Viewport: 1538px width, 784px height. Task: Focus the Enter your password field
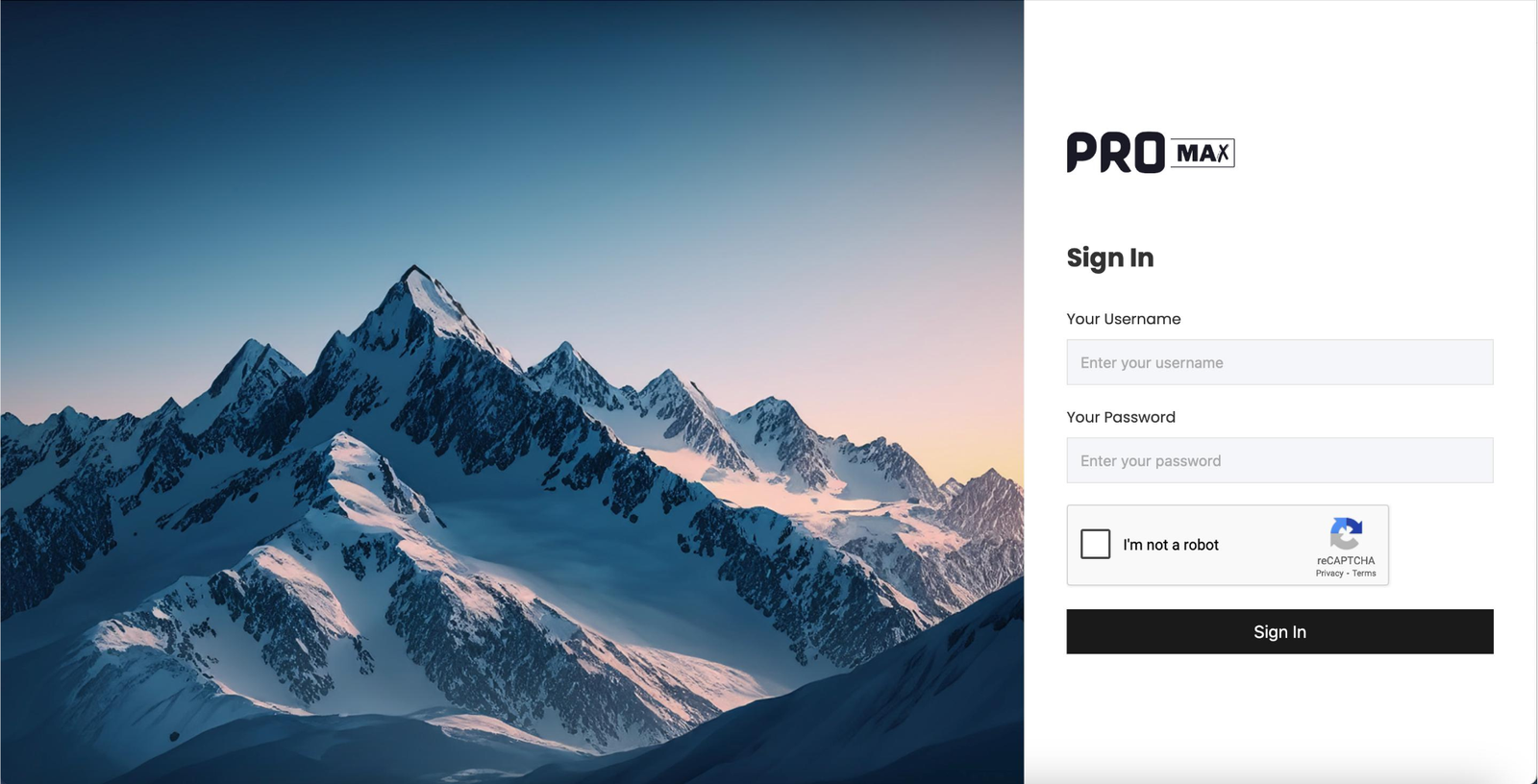click(x=1279, y=460)
